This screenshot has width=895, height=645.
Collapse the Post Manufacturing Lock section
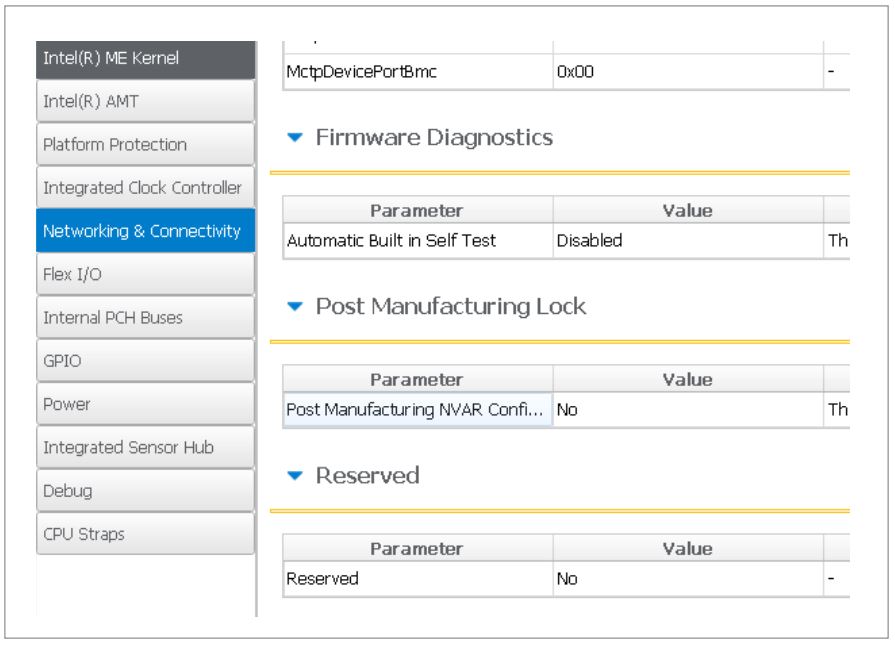(294, 307)
